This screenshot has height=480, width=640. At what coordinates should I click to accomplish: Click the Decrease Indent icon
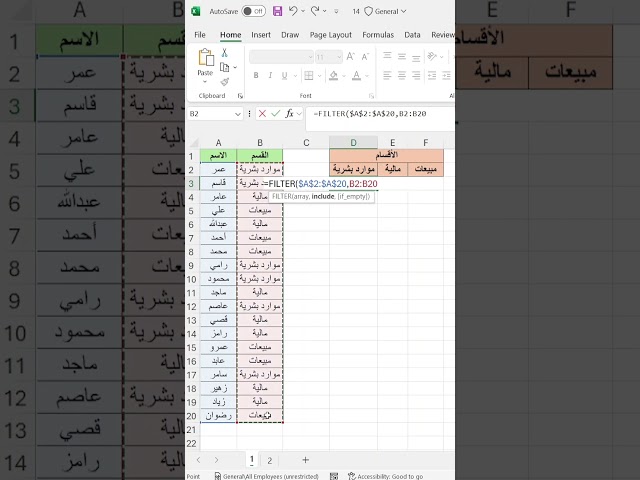point(432,76)
